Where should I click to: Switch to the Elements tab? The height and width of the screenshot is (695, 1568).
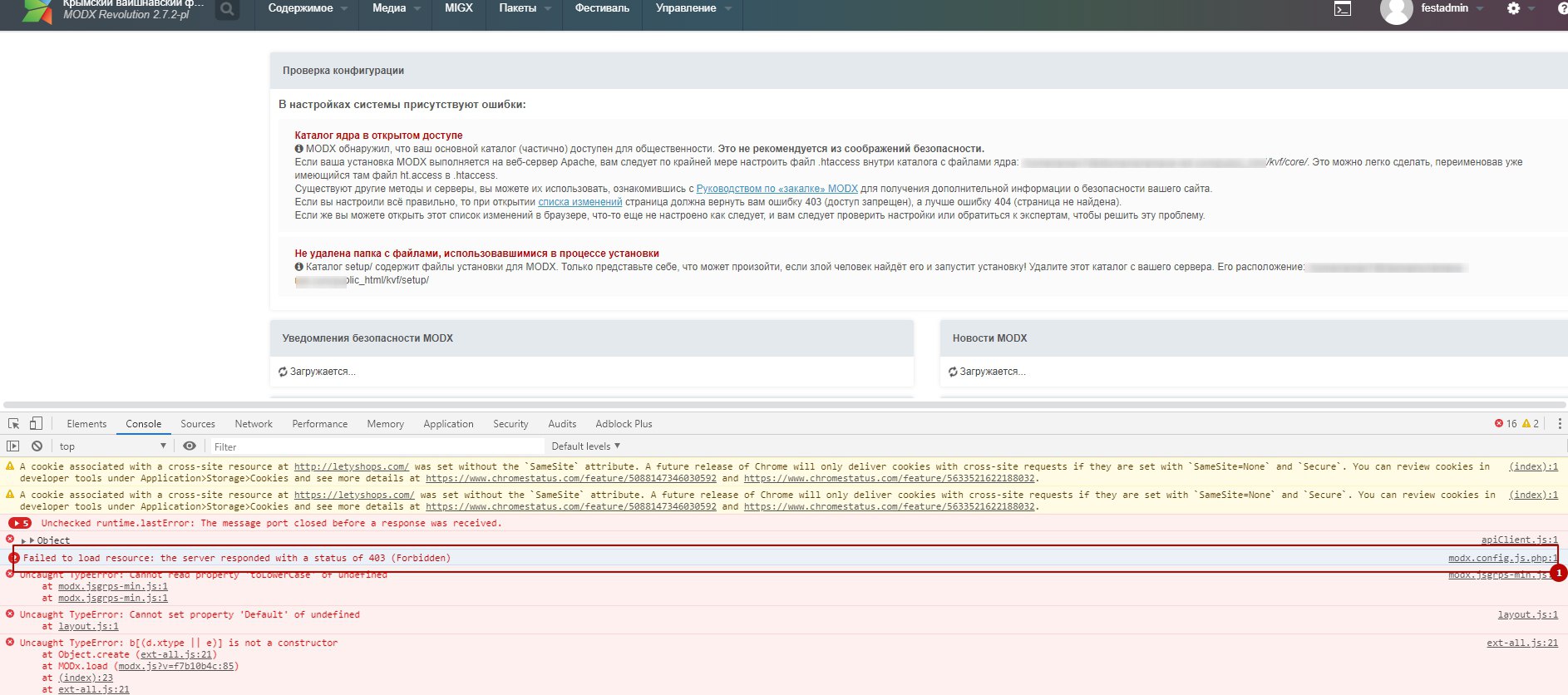(x=86, y=424)
